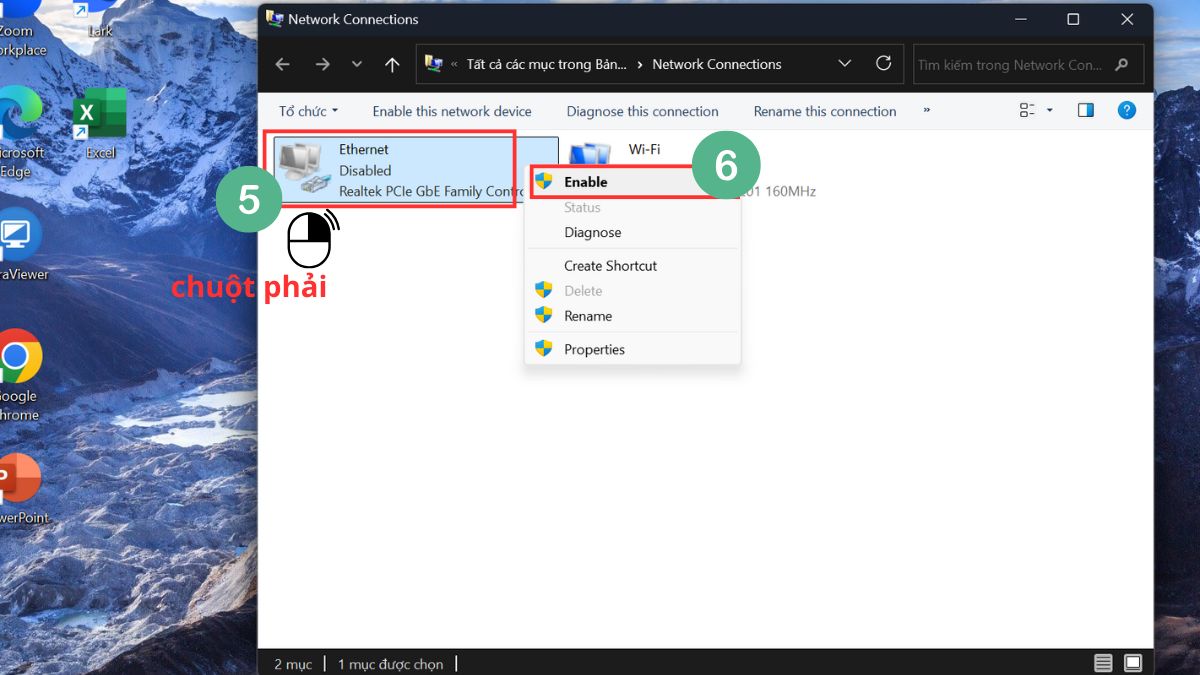This screenshot has height=675, width=1200.
Task: Click Rename this connection
Action: point(825,111)
